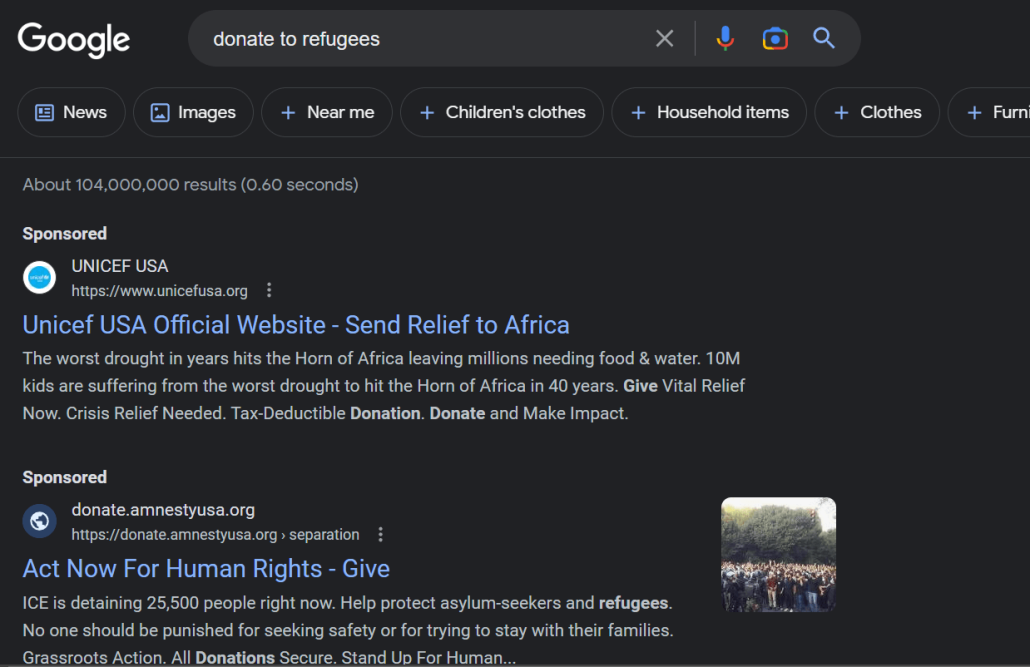Click the globe icon beside donate.amnestyusa.org

(x=39, y=521)
